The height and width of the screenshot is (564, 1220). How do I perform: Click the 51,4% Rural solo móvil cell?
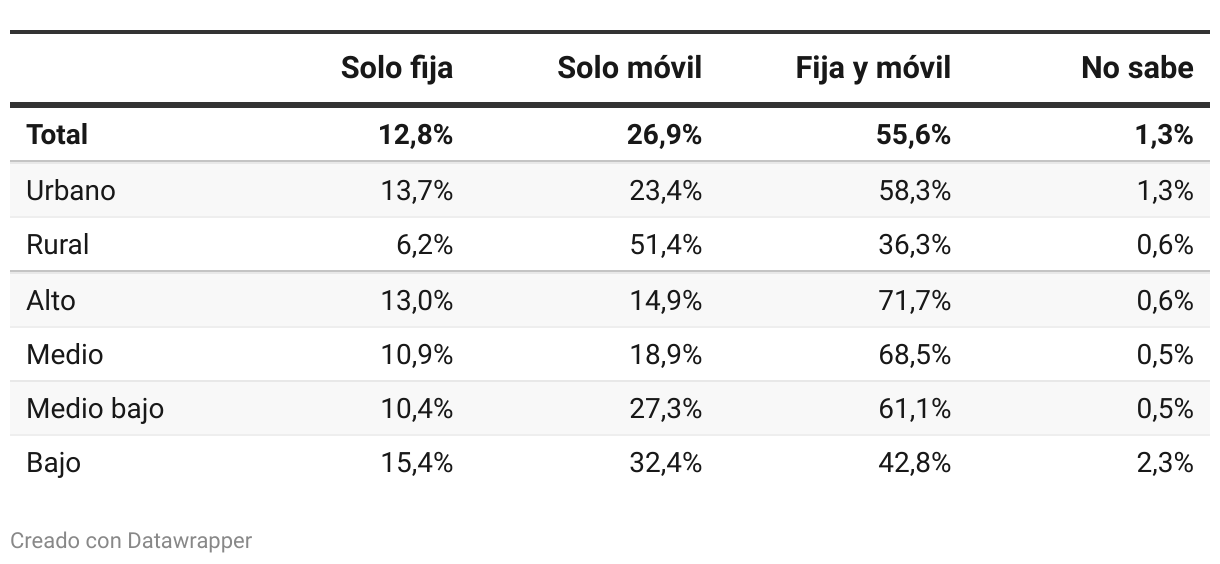pyautogui.click(x=665, y=245)
